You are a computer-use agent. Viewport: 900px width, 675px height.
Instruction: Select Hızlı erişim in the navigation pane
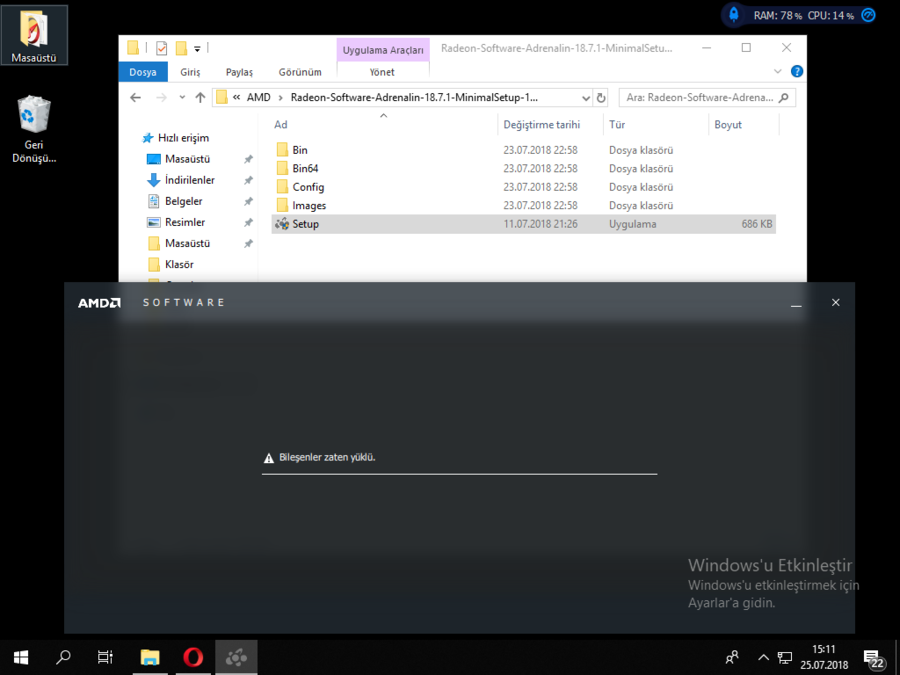[x=177, y=138]
